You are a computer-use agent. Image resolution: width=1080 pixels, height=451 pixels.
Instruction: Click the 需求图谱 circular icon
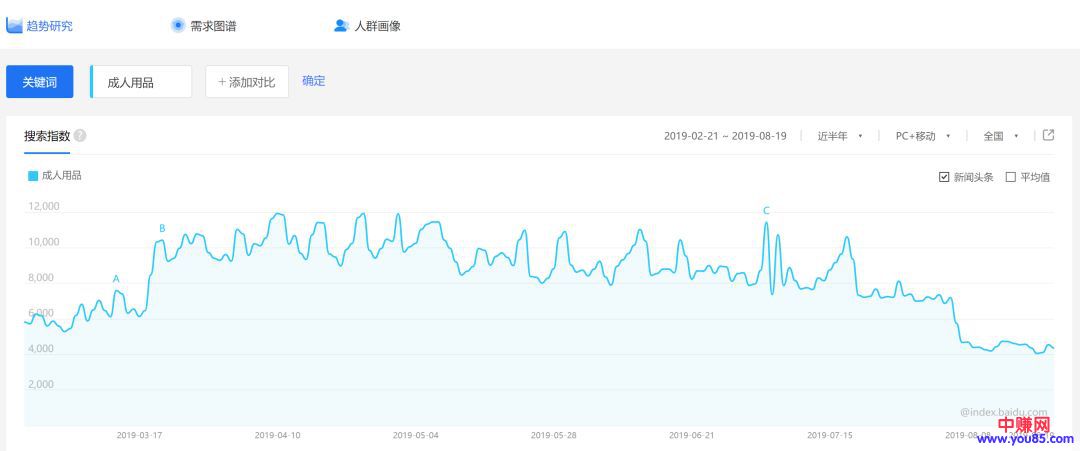[178, 25]
